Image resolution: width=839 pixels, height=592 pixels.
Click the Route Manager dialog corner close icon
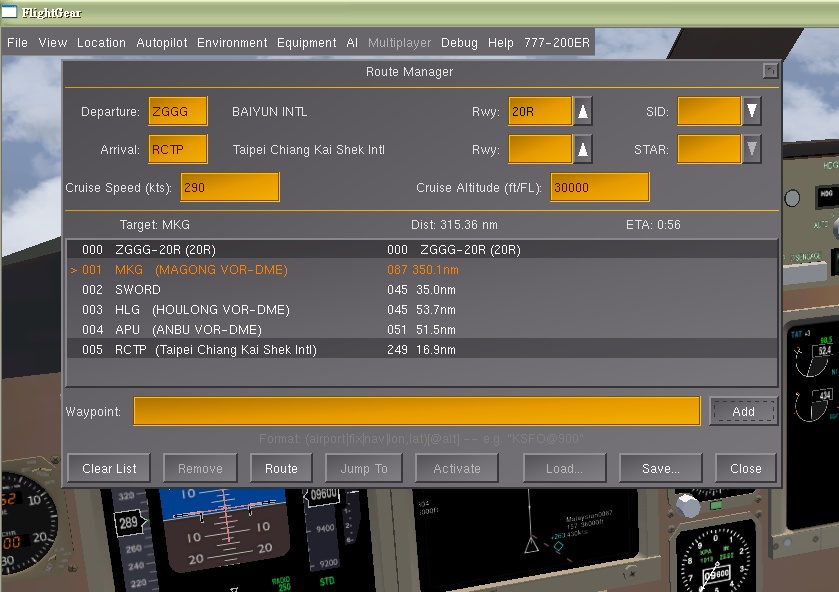tap(771, 71)
